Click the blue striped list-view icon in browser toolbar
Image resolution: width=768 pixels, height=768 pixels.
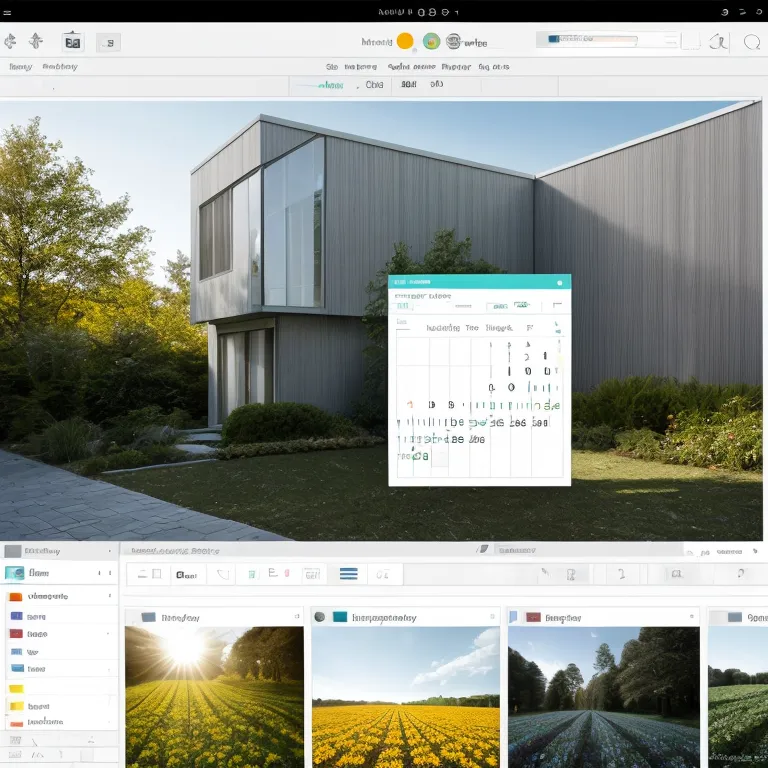click(349, 574)
